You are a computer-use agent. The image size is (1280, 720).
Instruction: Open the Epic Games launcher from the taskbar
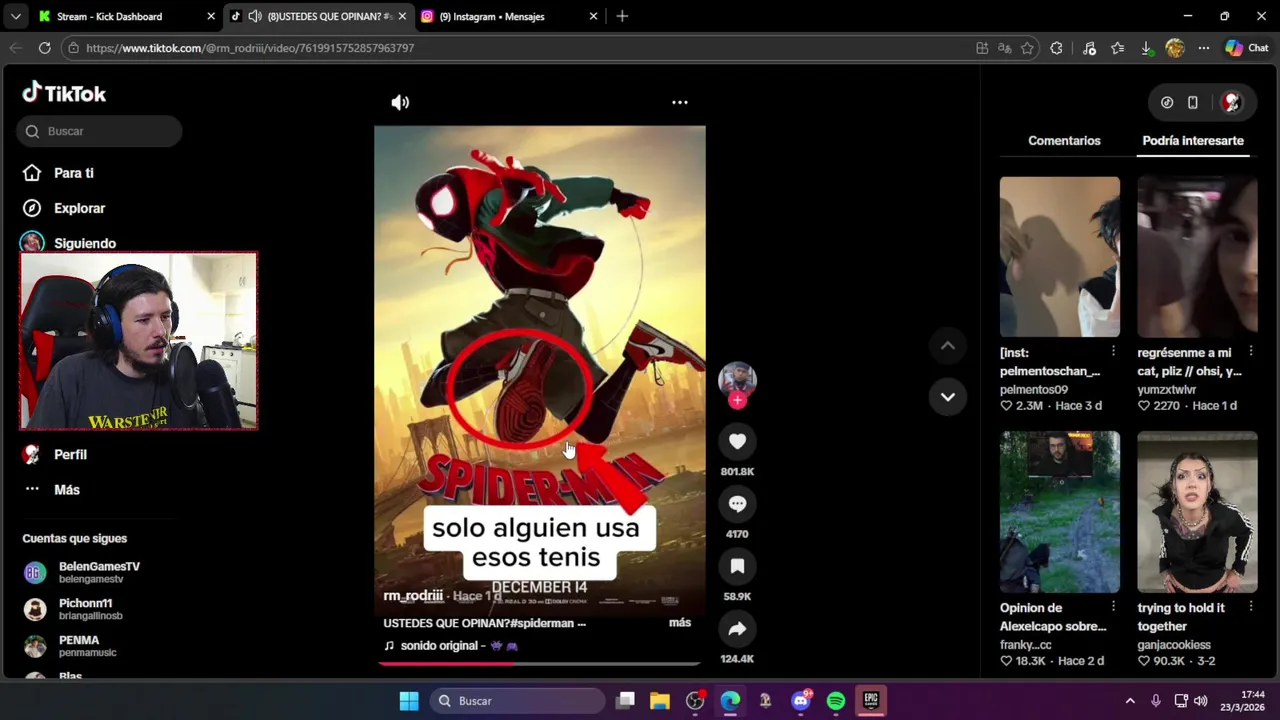pos(871,700)
